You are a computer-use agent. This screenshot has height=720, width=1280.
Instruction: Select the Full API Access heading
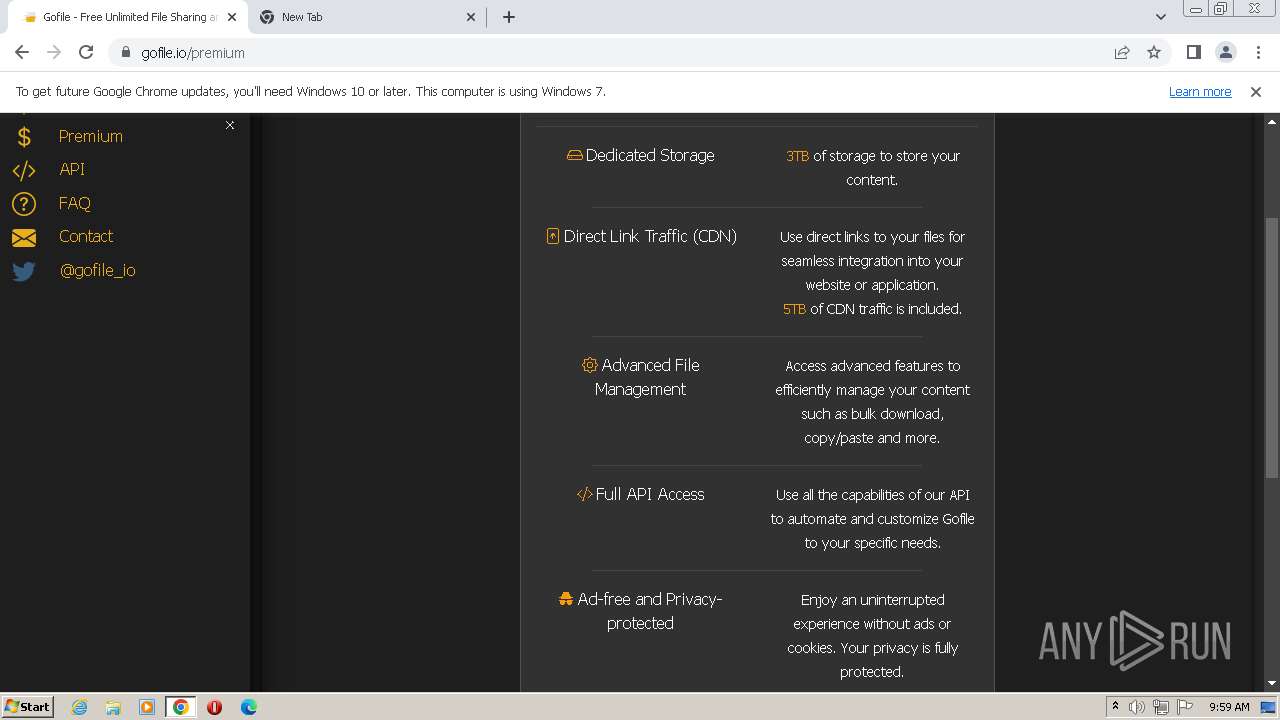coord(650,494)
